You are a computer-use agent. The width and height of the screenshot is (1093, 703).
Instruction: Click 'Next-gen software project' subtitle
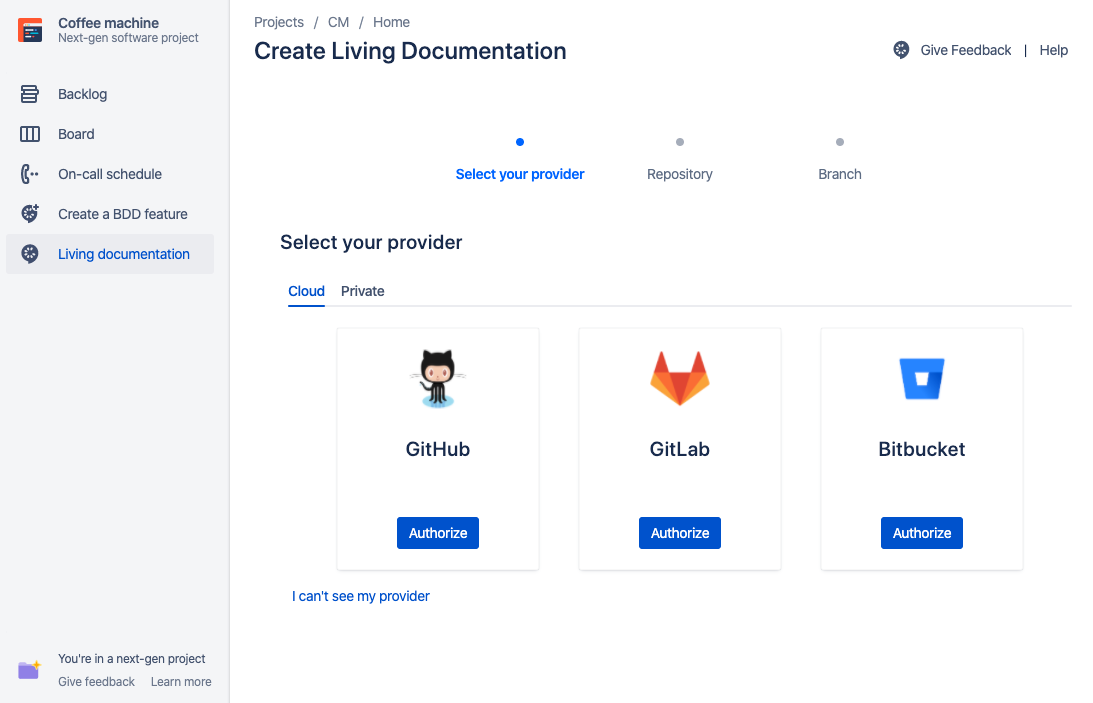click(128, 38)
